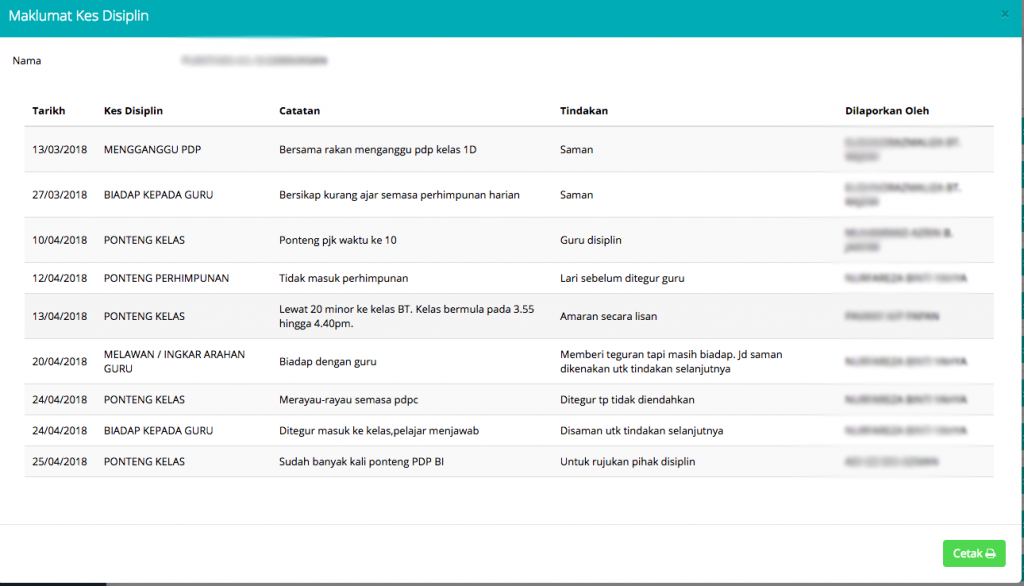This screenshot has height=586, width=1024.
Task: Click the Tarikh column header
Action: click(48, 111)
